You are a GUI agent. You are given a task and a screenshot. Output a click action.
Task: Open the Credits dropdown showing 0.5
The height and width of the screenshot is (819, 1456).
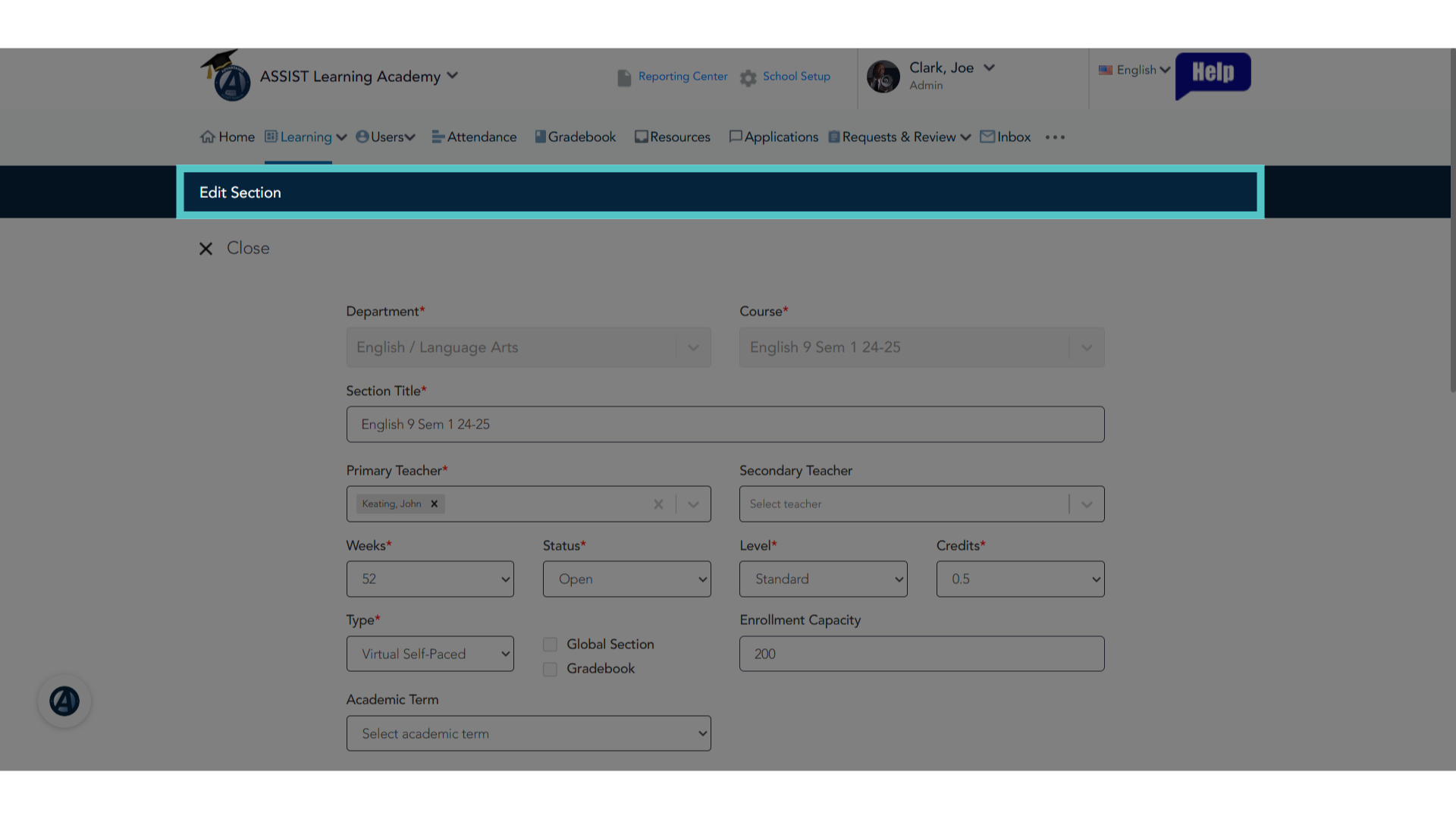[x=1020, y=579]
